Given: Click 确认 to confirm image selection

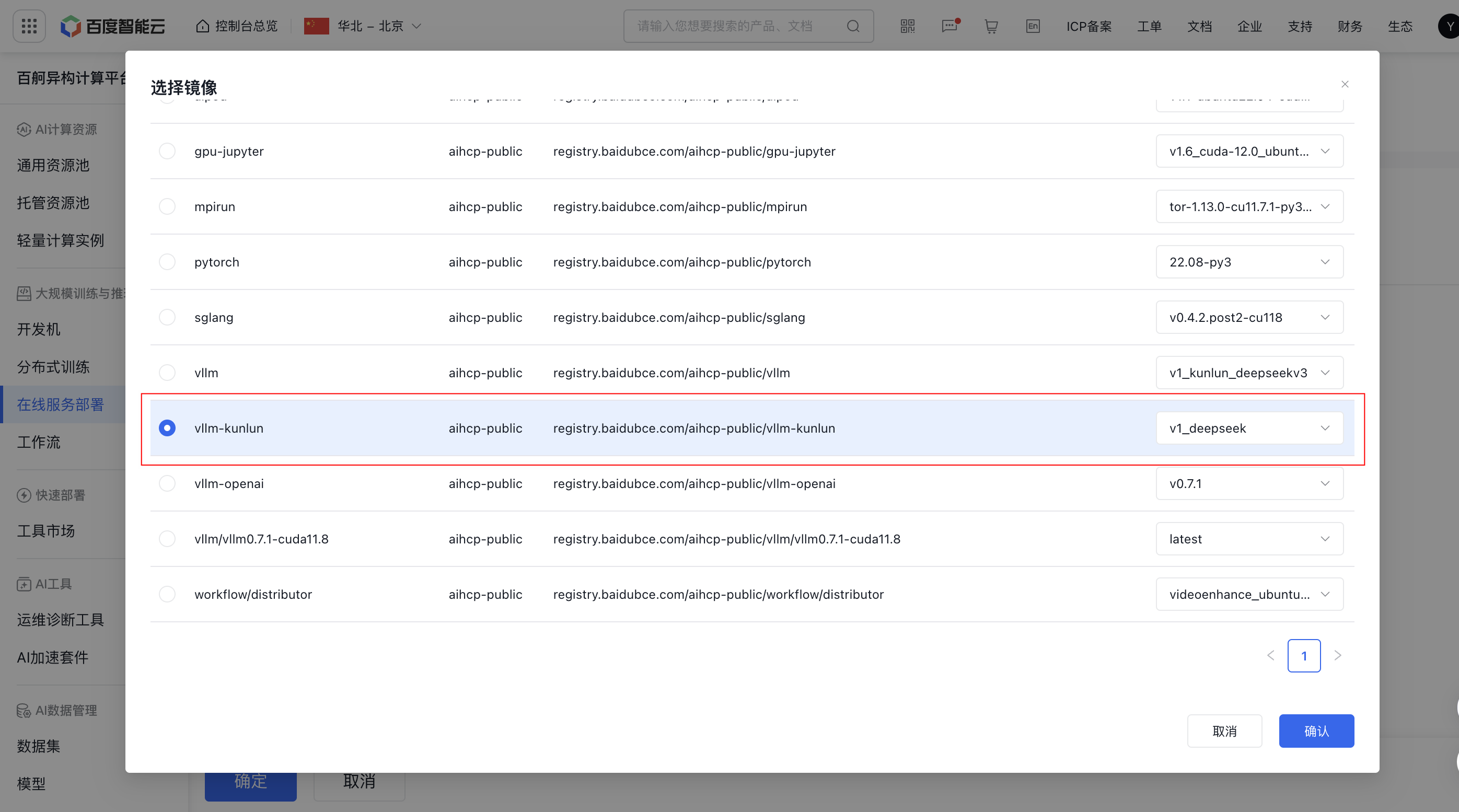Looking at the screenshot, I should point(1316,730).
